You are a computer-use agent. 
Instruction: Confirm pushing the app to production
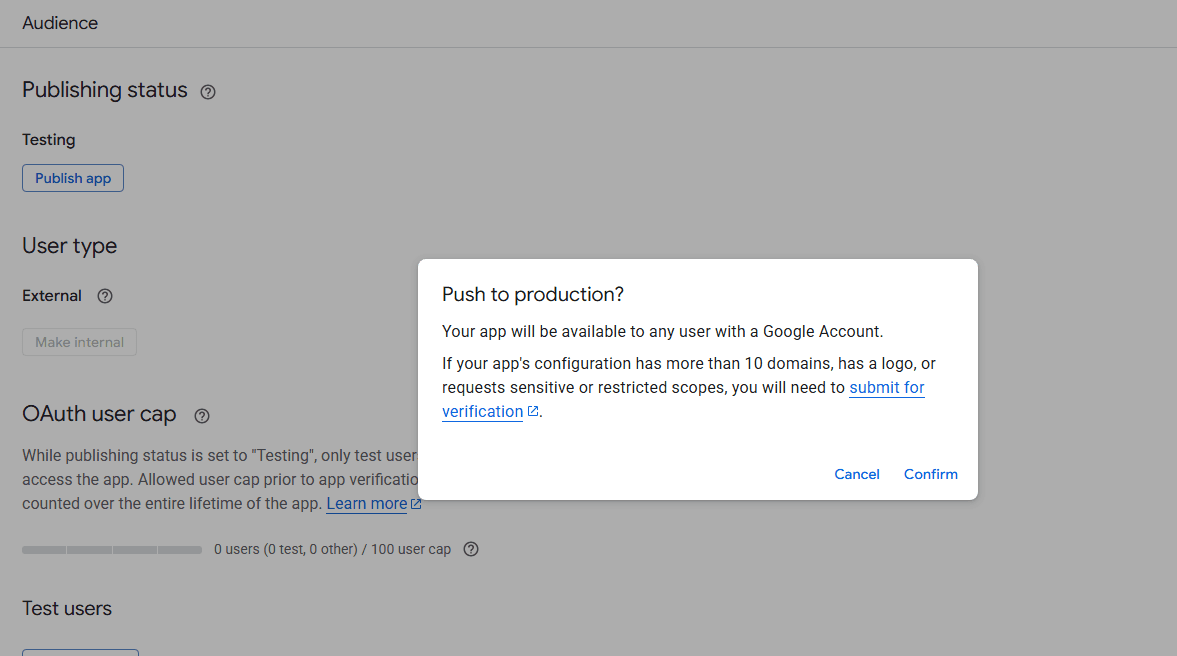(930, 474)
